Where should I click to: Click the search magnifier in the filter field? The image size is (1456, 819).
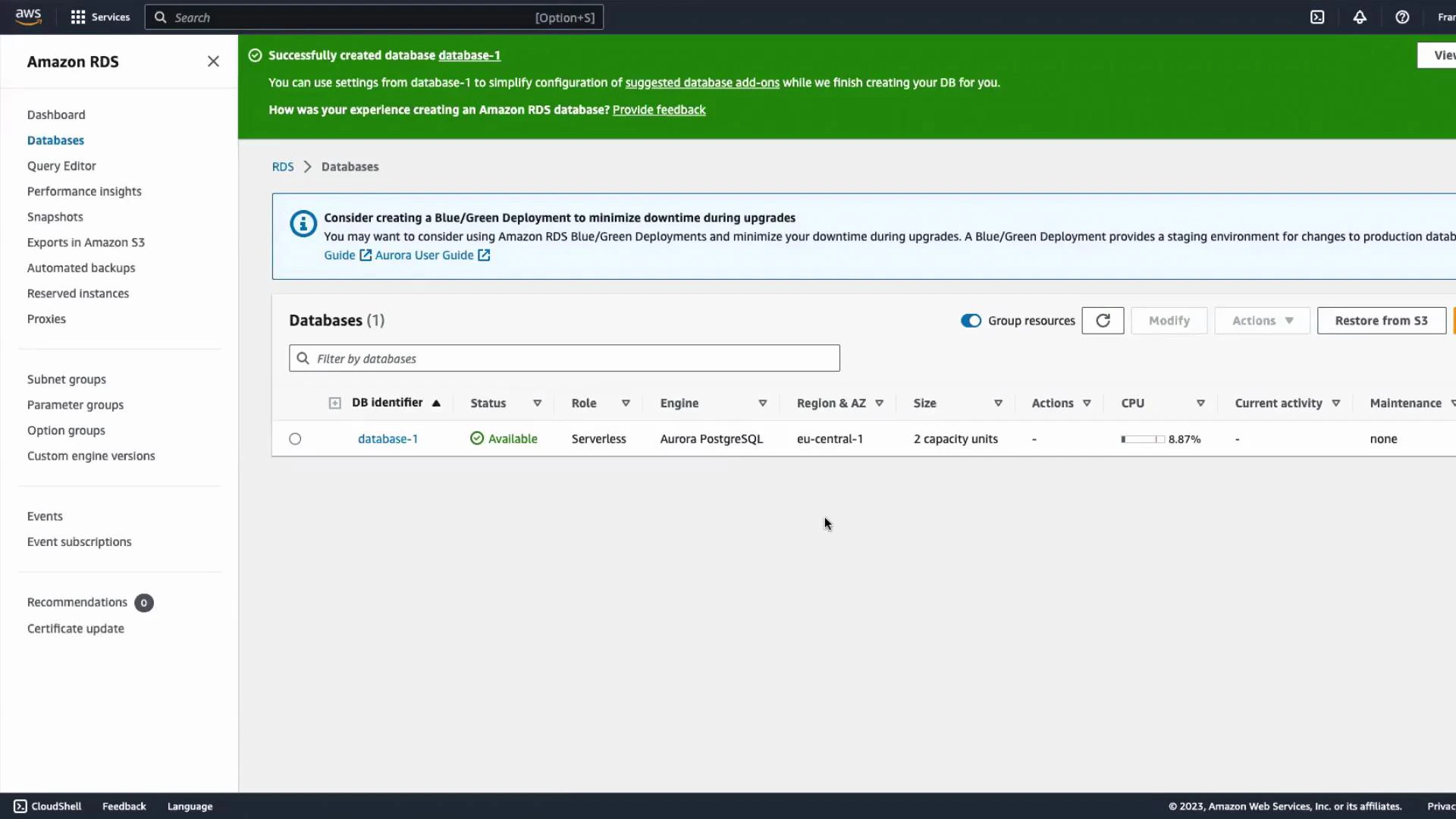coord(303,358)
